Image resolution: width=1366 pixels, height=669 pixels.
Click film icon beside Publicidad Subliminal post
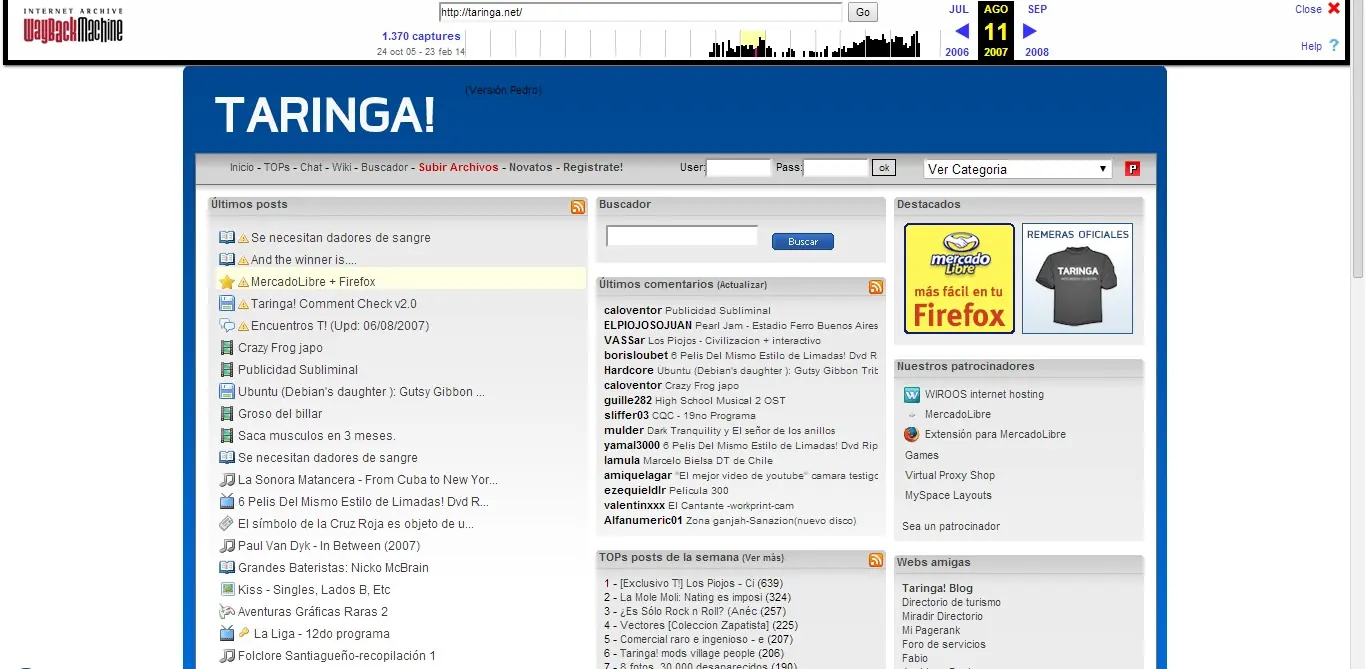227,370
